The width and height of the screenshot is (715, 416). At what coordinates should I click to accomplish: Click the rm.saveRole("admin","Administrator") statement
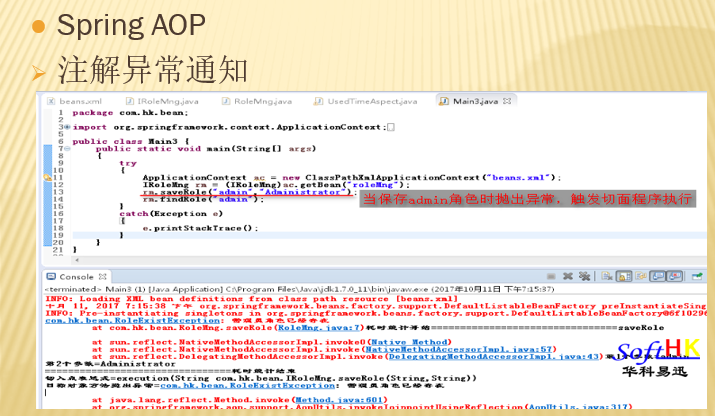point(249,192)
